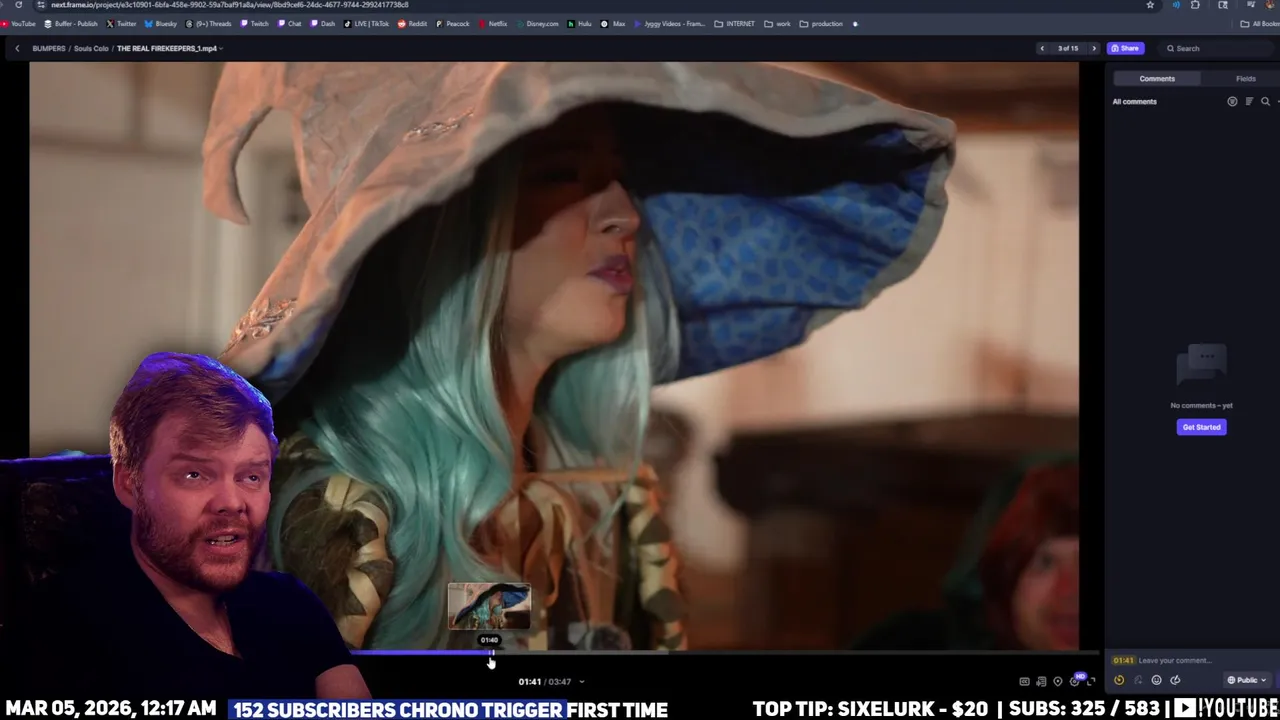Enter fullscreen in the player
The width and height of the screenshot is (1280, 720).
pos(1091,681)
